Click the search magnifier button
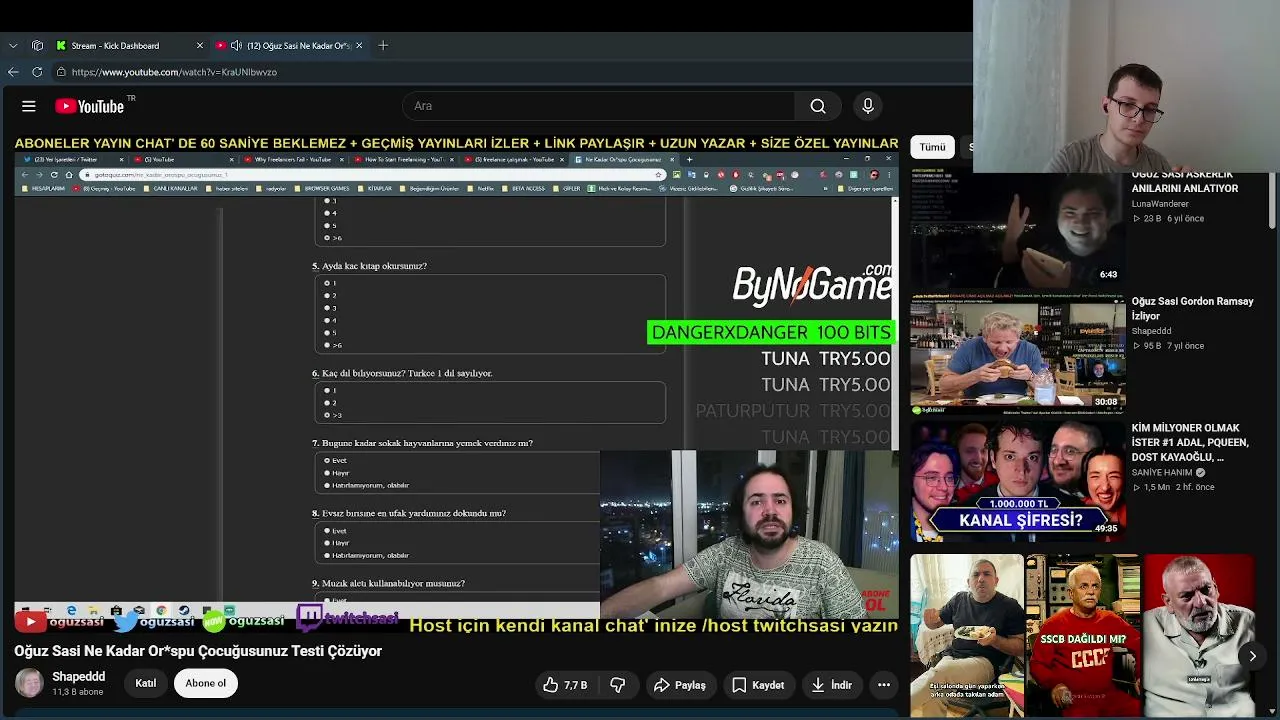This screenshot has width=1280, height=720. pos(818,106)
